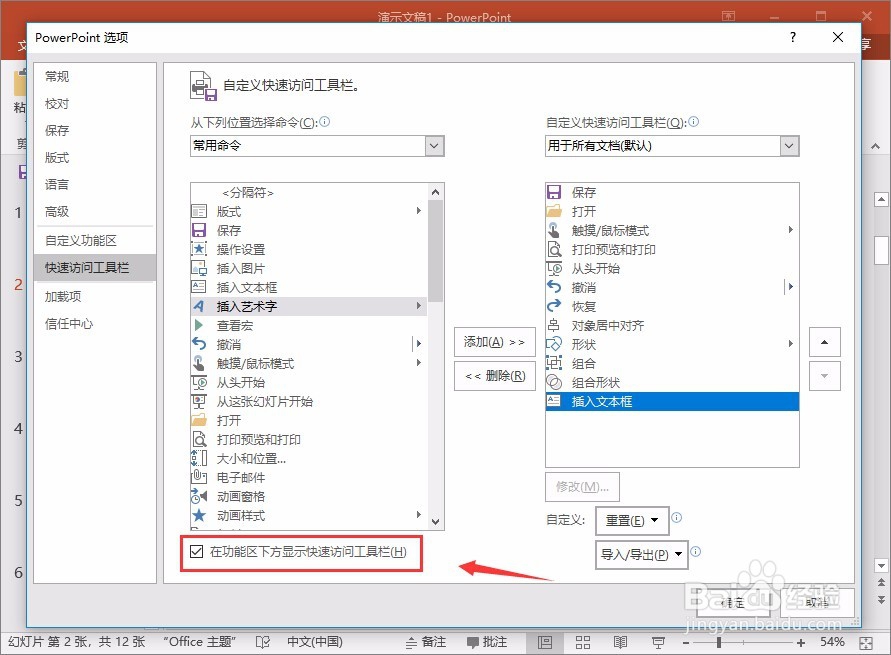Expand the 动画样式 submenu arrow
Viewport: 891px width, 655px height.
click(x=419, y=515)
